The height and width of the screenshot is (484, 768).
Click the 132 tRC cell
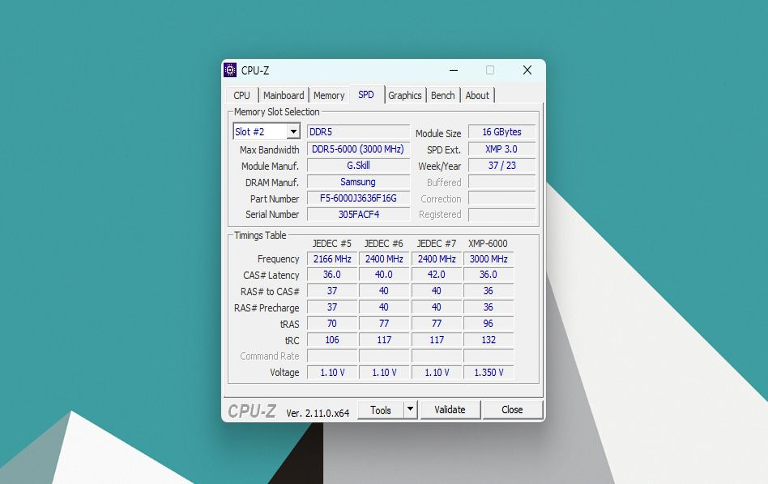pos(488,339)
